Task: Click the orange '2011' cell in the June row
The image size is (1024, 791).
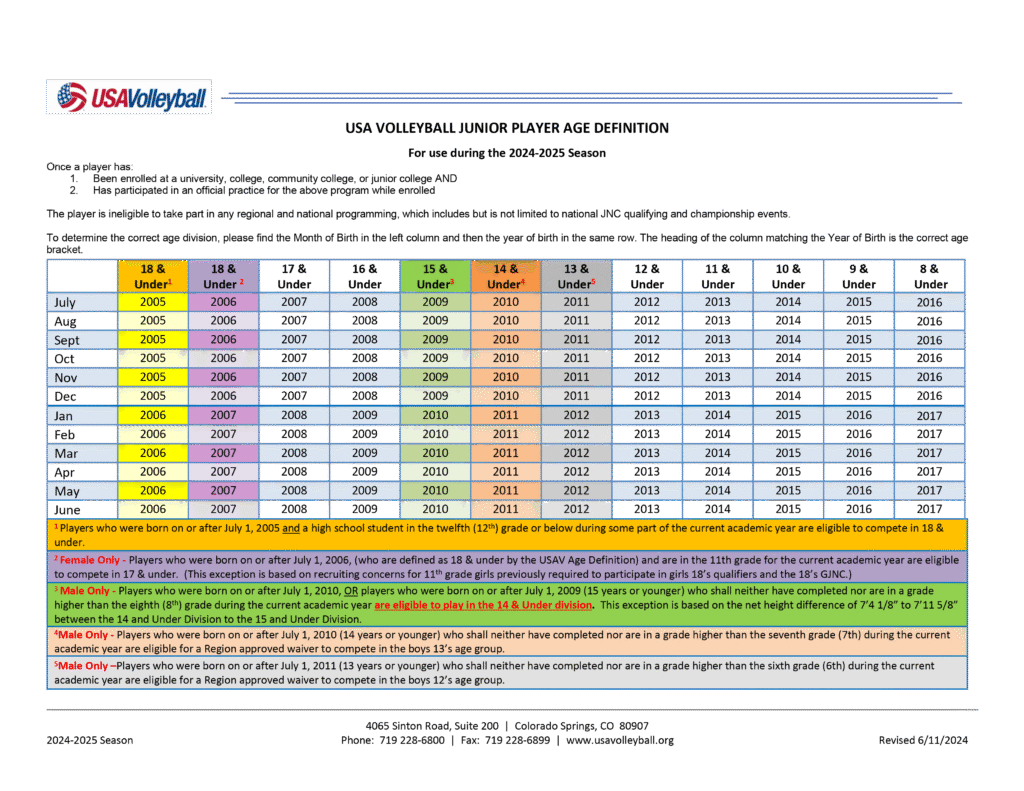Action: (505, 509)
